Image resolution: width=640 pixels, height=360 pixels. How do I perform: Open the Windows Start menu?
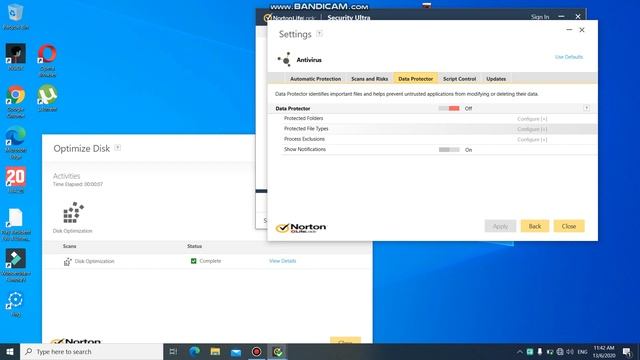coord(10,351)
